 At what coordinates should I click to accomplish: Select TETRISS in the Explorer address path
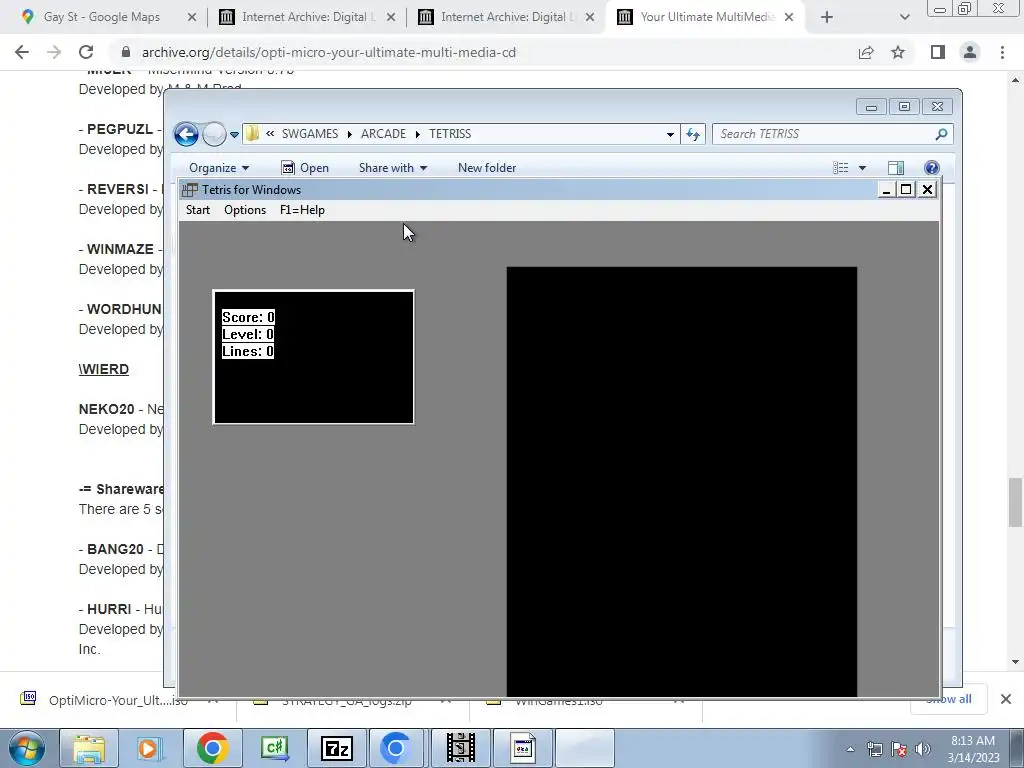[x=450, y=134]
